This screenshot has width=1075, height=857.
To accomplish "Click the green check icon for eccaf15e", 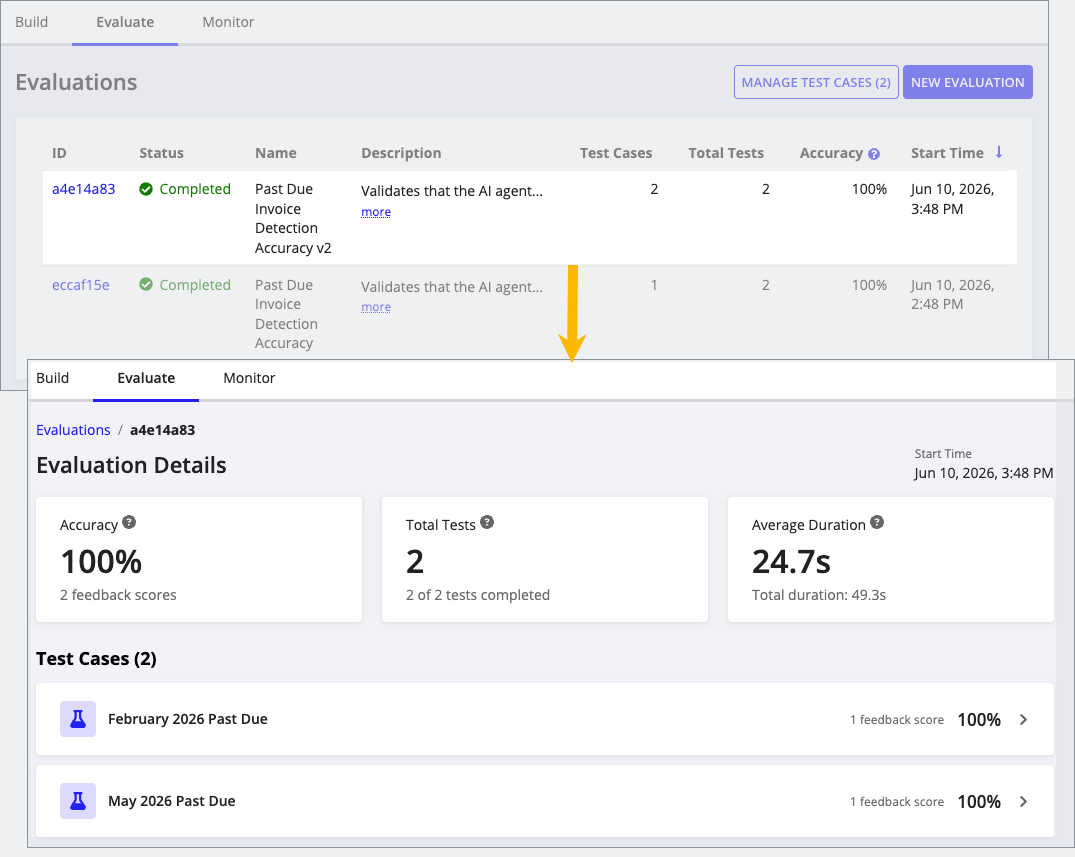I will [146, 284].
